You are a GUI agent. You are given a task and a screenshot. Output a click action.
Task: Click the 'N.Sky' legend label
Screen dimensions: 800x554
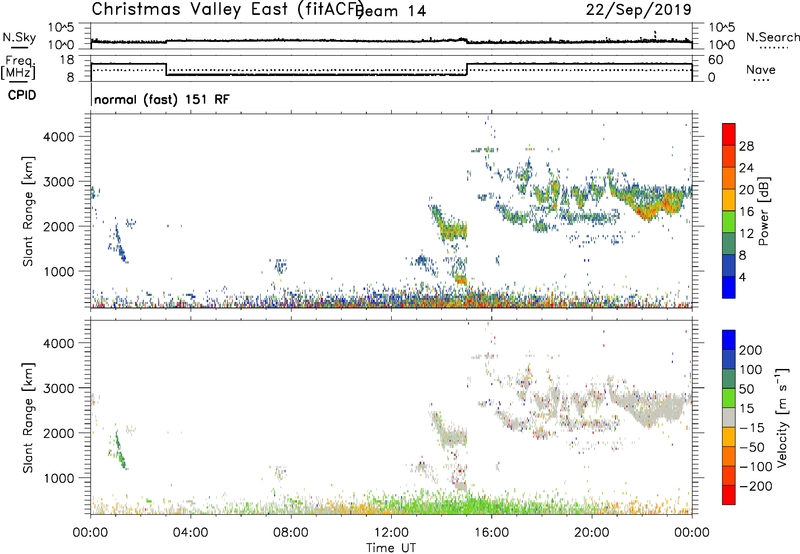pyautogui.click(x=19, y=37)
